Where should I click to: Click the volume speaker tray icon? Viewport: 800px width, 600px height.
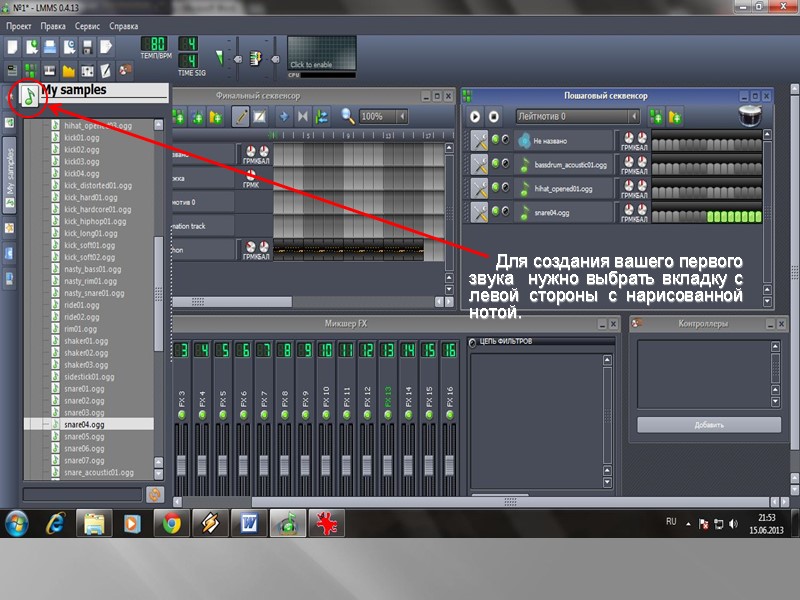[734, 524]
